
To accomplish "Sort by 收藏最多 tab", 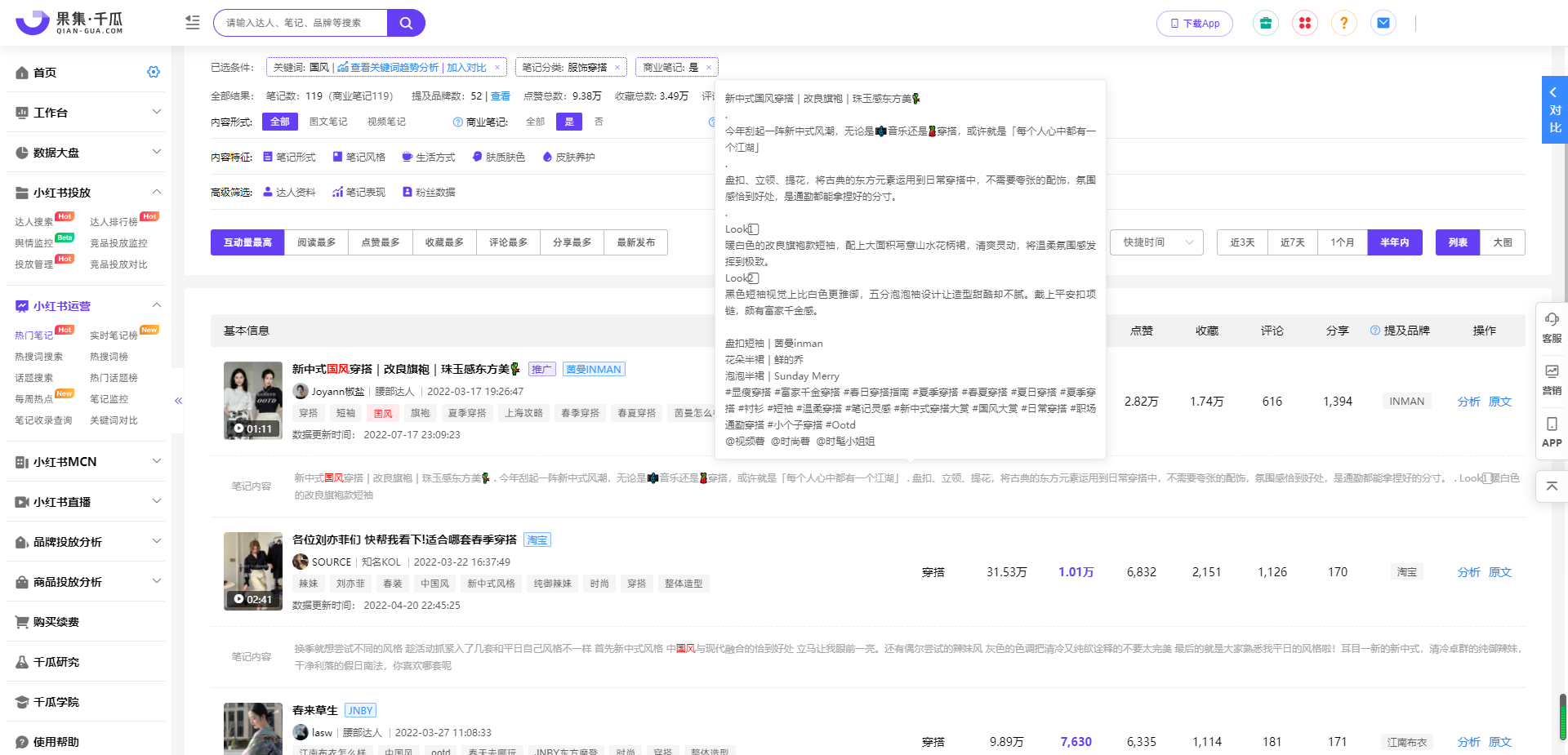I will 444,242.
